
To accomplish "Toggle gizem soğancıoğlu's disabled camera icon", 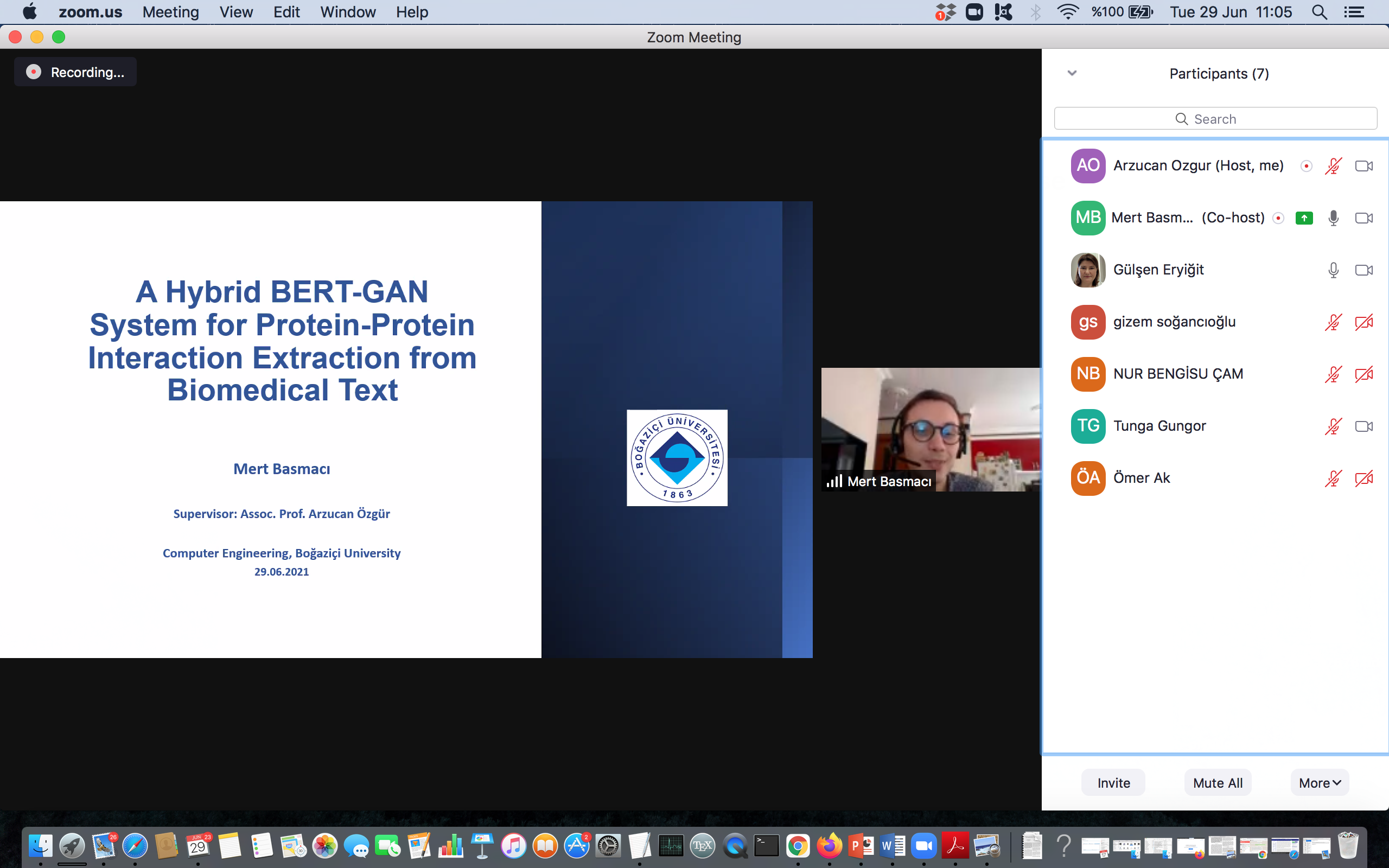I will [1363, 322].
